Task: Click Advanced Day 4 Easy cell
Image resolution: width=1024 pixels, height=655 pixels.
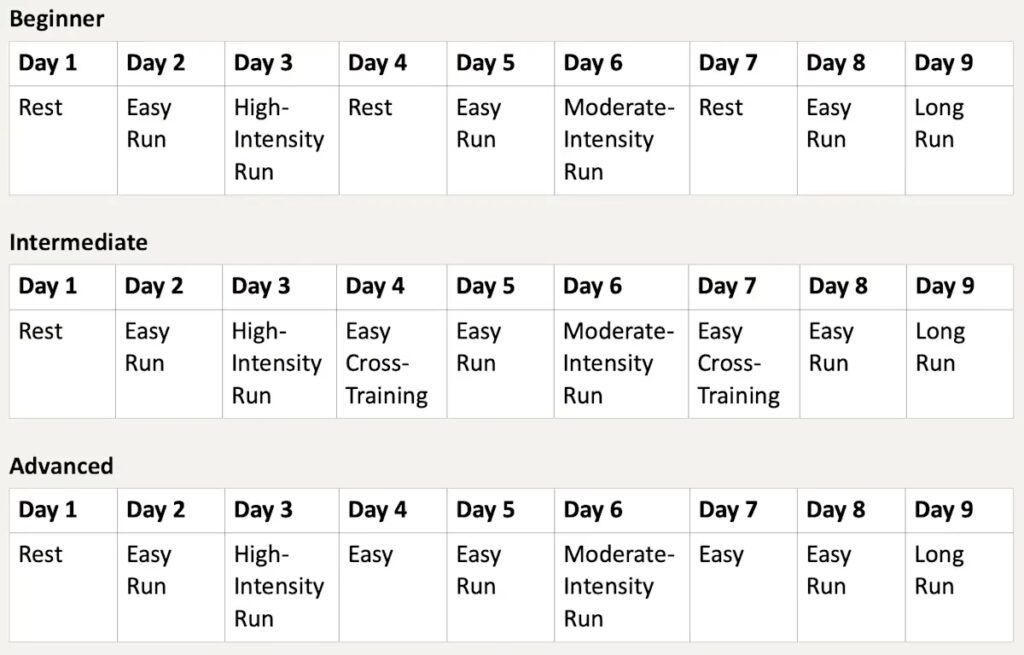Action: tap(392, 586)
